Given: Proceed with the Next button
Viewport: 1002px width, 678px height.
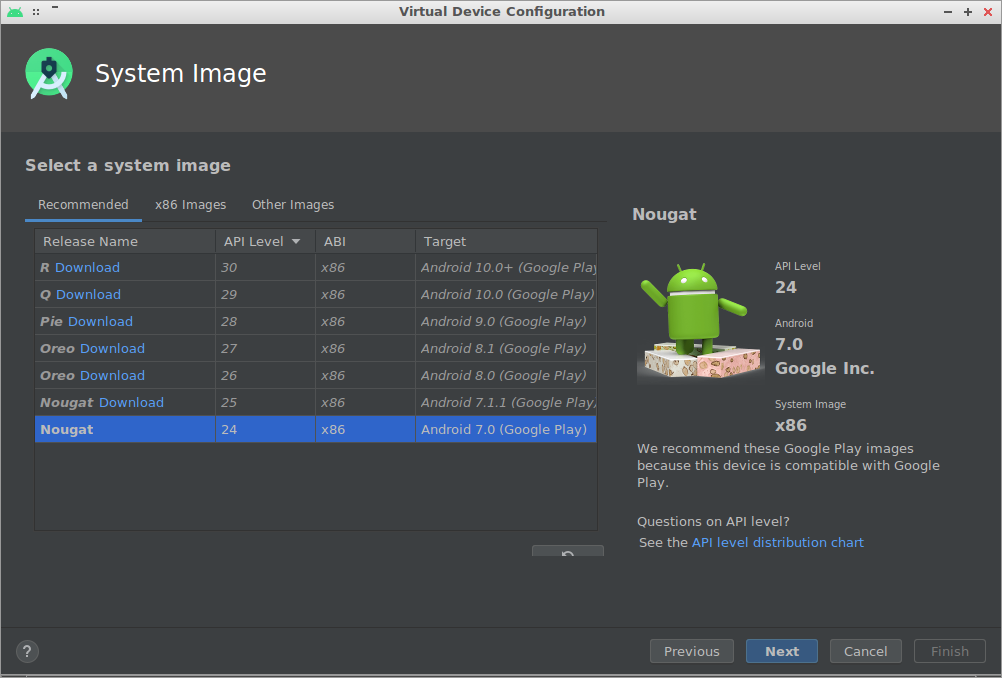Looking at the screenshot, I should click(x=782, y=651).
